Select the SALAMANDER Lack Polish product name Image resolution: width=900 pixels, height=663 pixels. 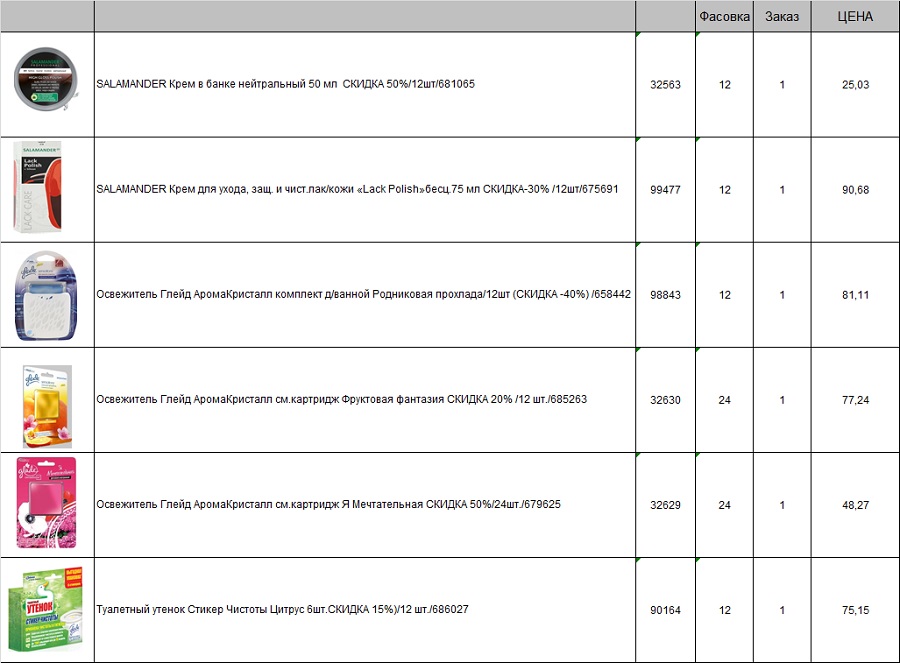coord(357,189)
